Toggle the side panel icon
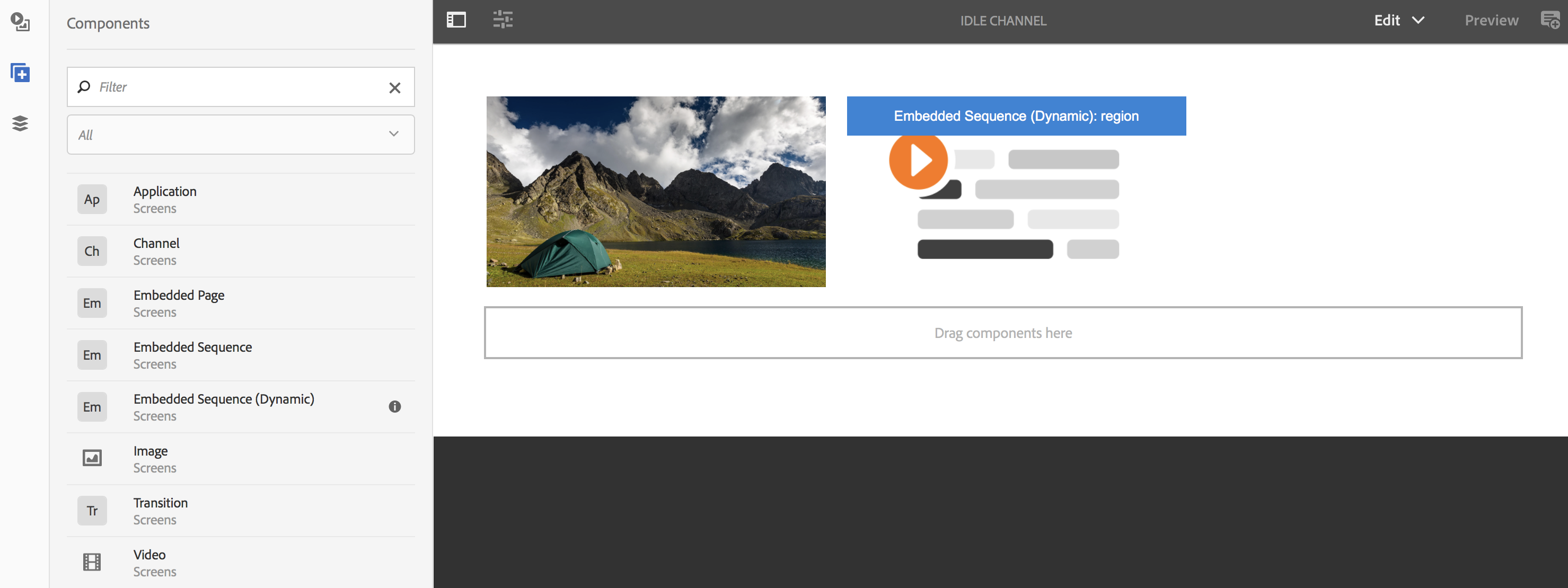This screenshot has width=1568, height=588. (456, 20)
